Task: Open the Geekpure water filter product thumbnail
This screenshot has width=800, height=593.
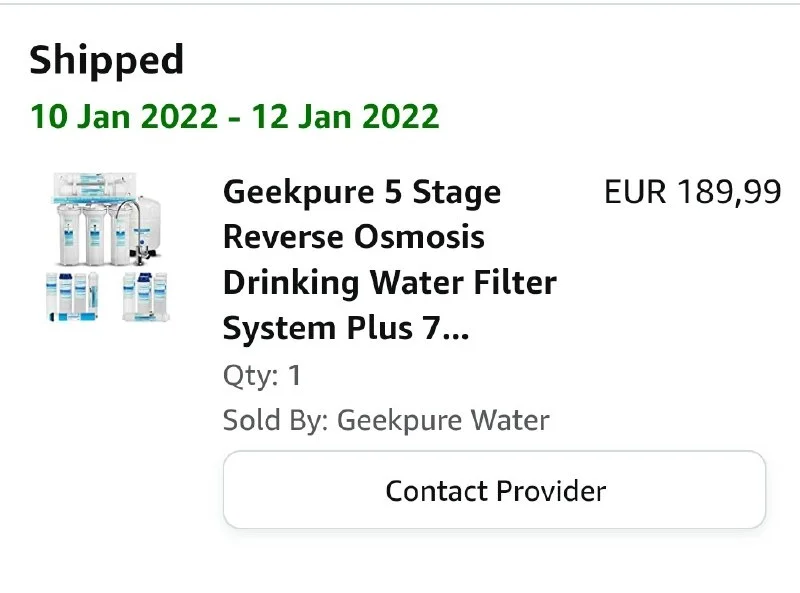Action: (108, 248)
